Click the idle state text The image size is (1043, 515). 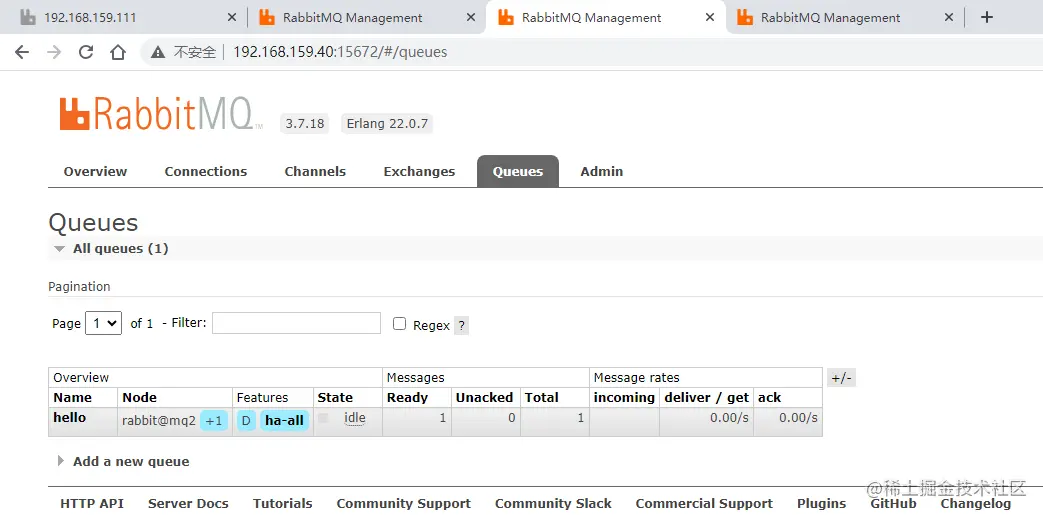click(355, 419)
